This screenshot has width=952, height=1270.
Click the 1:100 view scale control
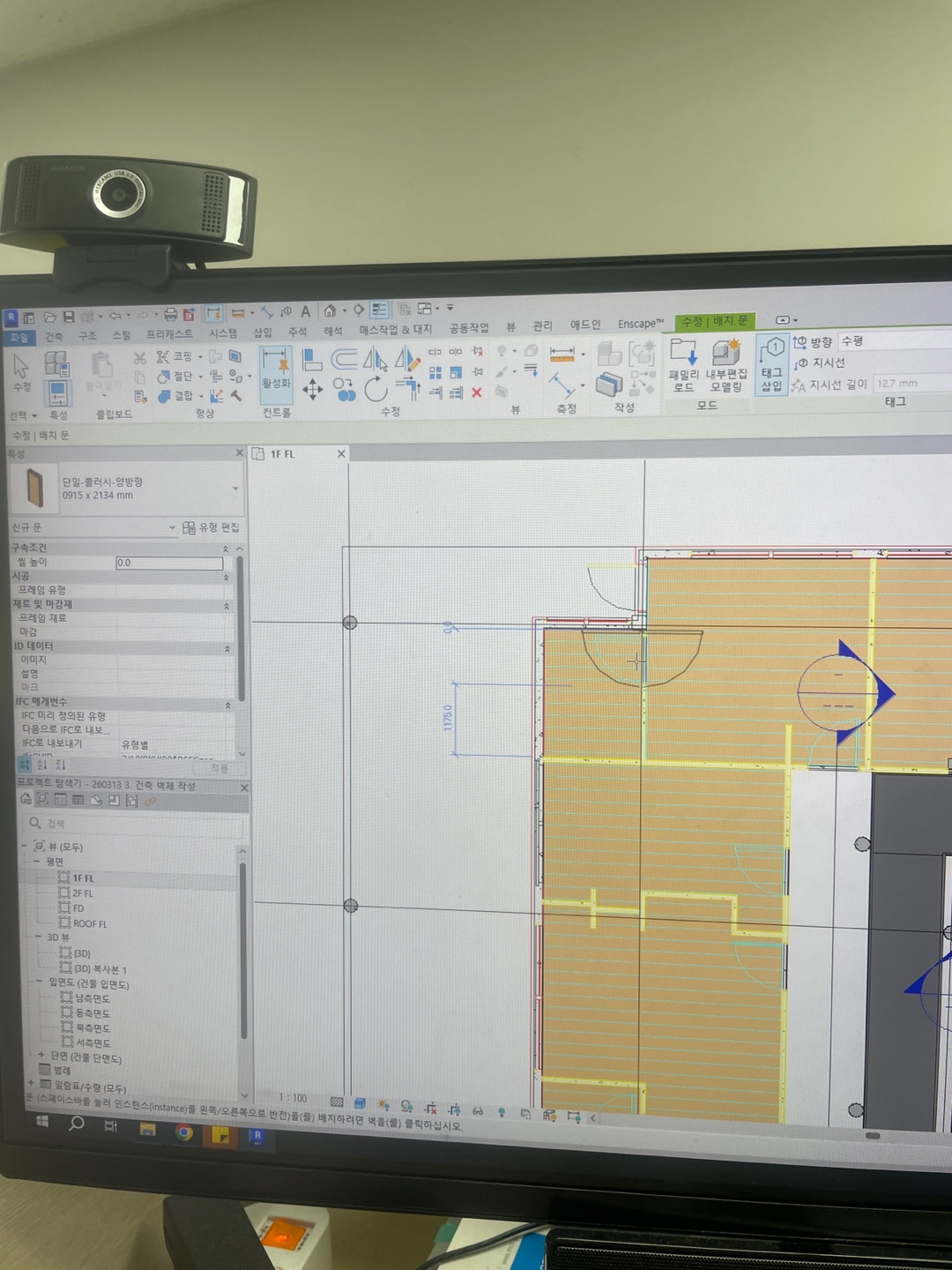(293, 1098)
